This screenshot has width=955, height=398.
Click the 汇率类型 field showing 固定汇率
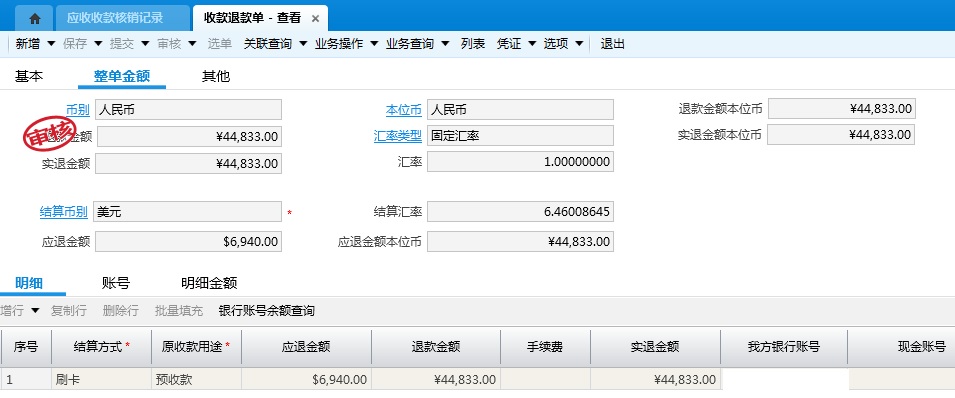coord(520,135)
